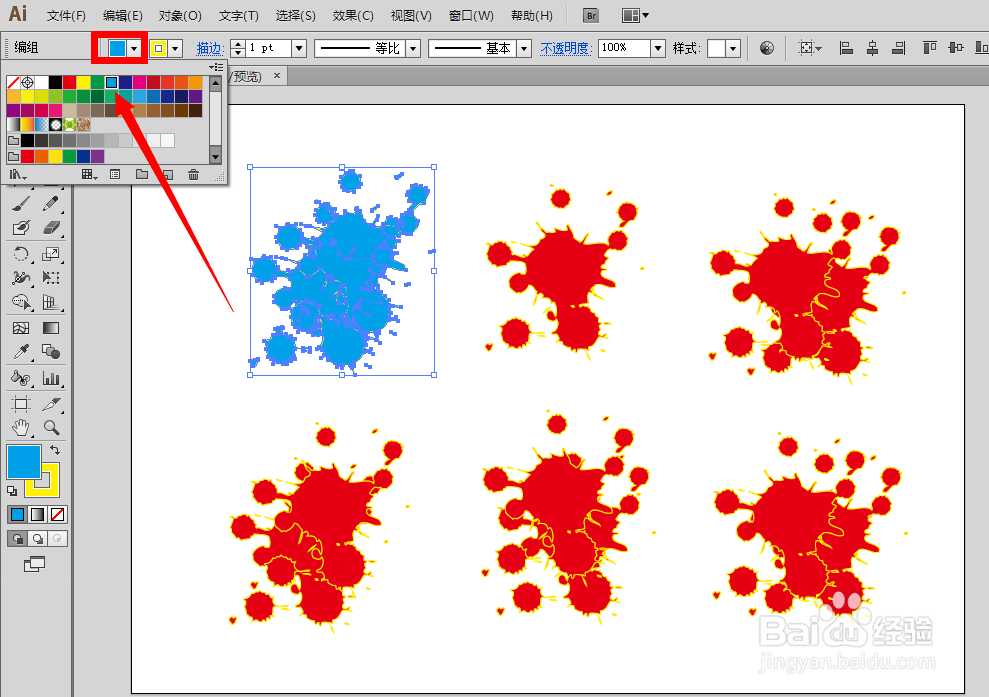Open swatch options list icon

click(x=115, y=175)
